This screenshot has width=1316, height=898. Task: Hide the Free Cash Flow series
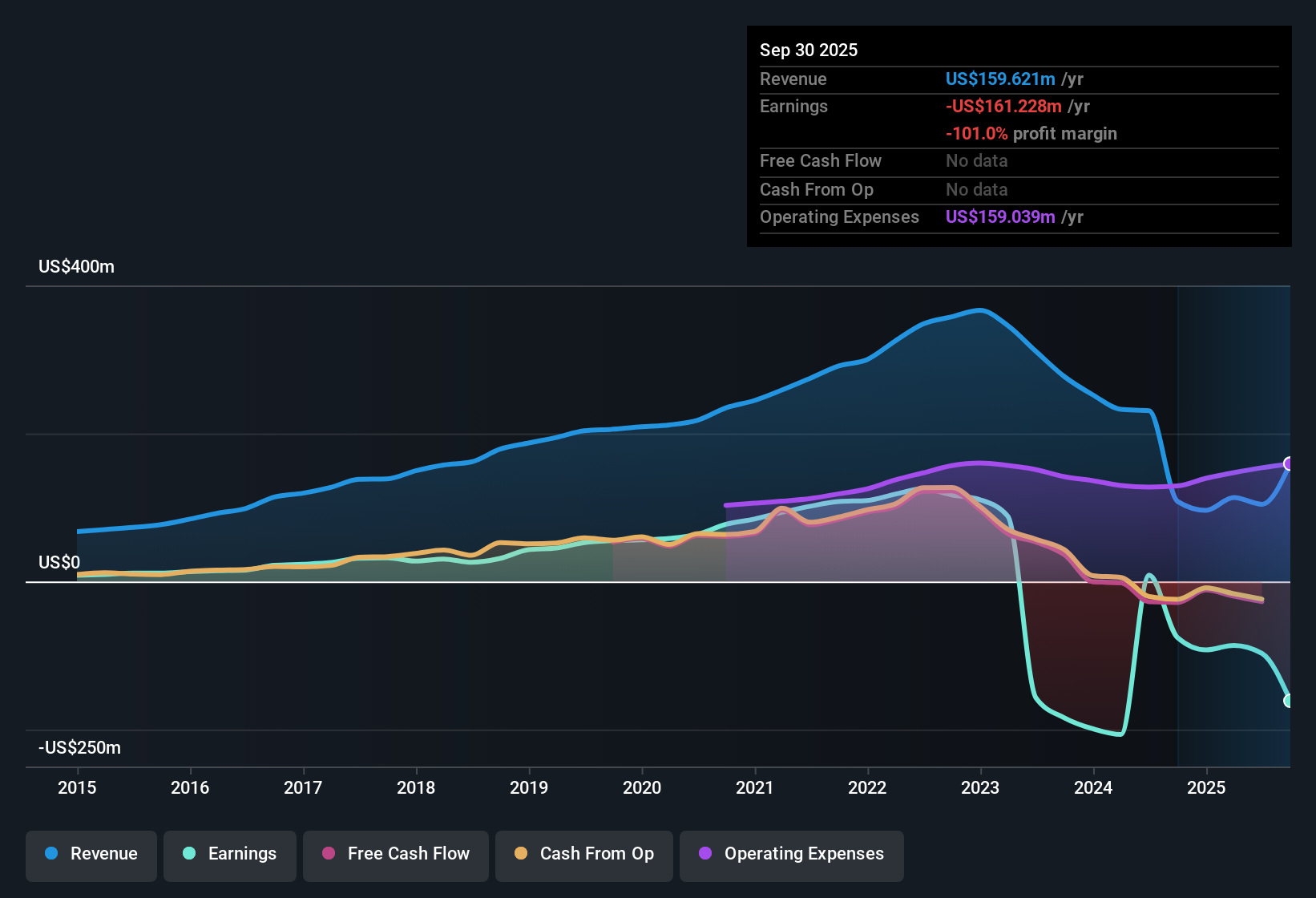pyautogui.click(x=395, y=855)
